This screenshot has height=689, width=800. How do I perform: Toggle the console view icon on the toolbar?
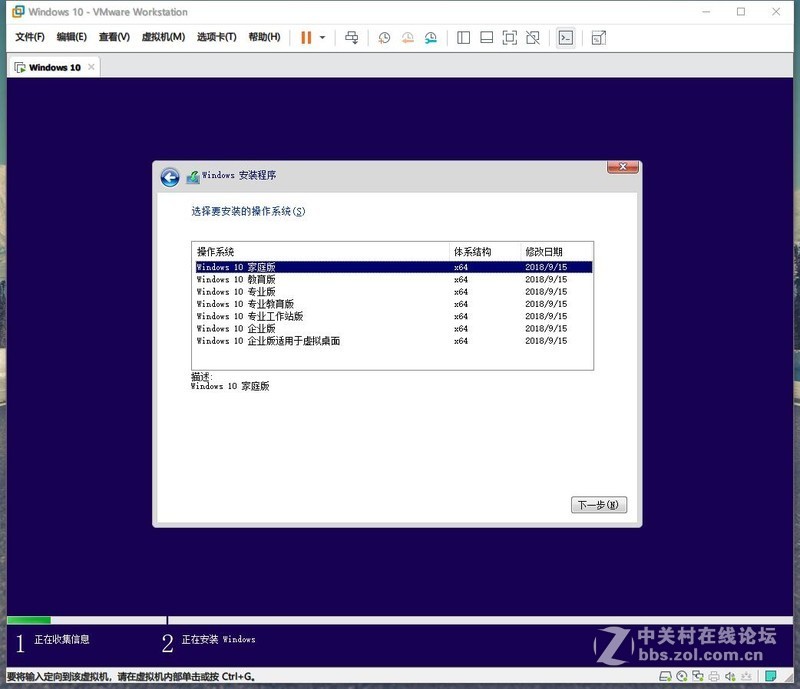[566, 37]
